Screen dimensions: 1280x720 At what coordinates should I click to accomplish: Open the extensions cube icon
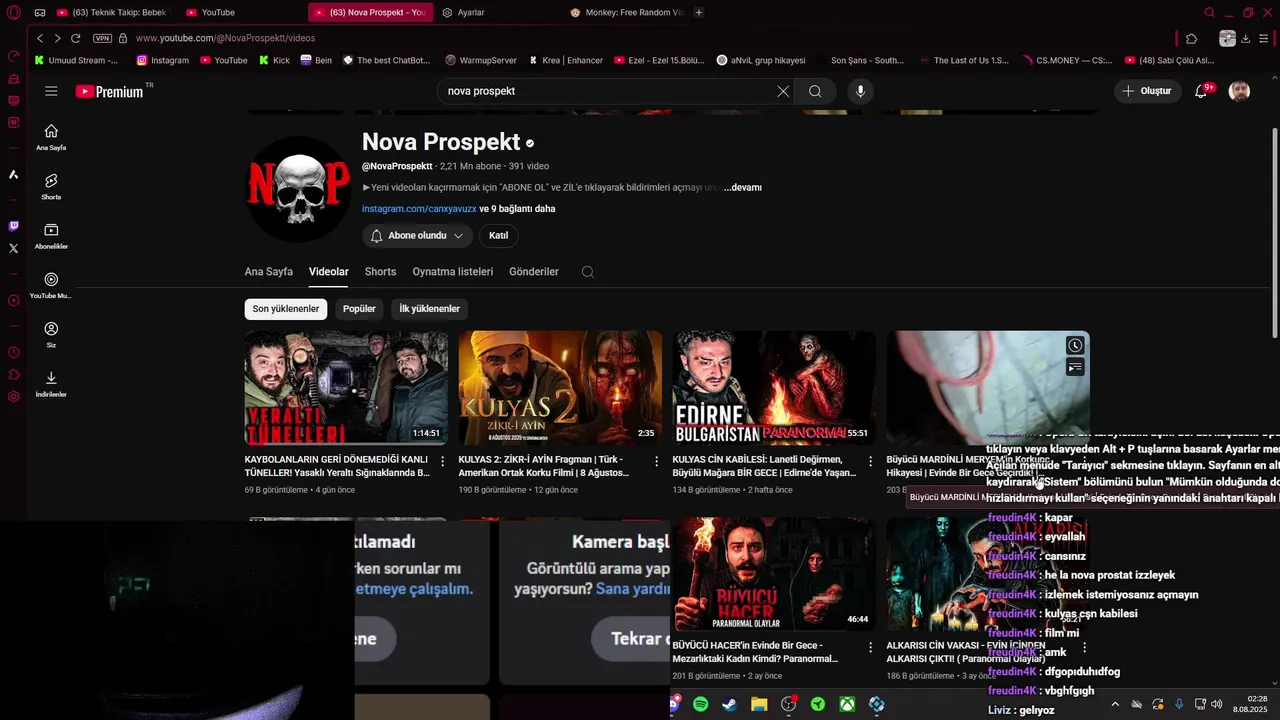[1191, 39]
